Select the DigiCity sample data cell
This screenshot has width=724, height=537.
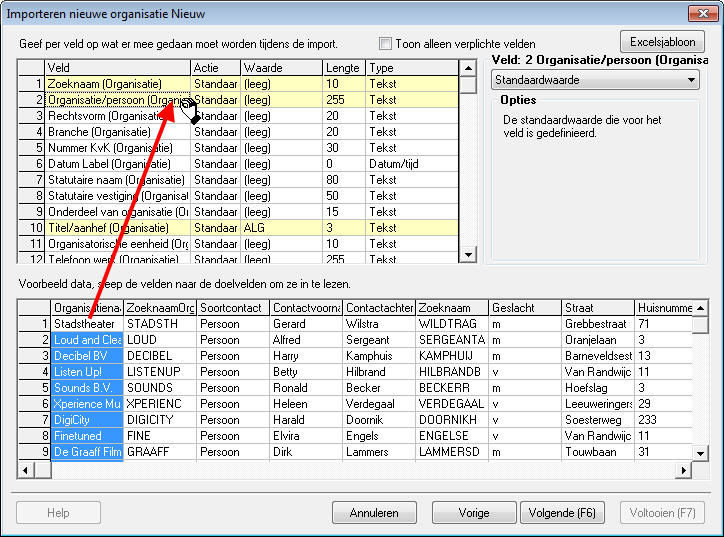tap(87, 420)
